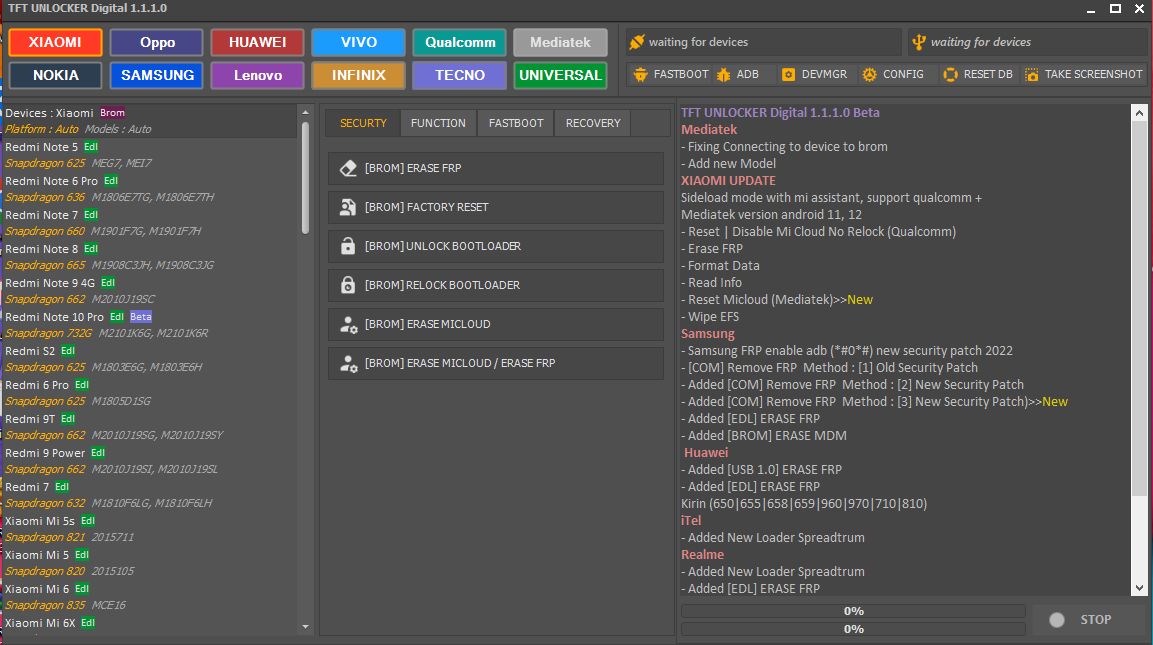Click the reset icon on FACTORY RESET
Image resolution: width=1153 pixels, height=645 pixels.
(x=348, y=207)
